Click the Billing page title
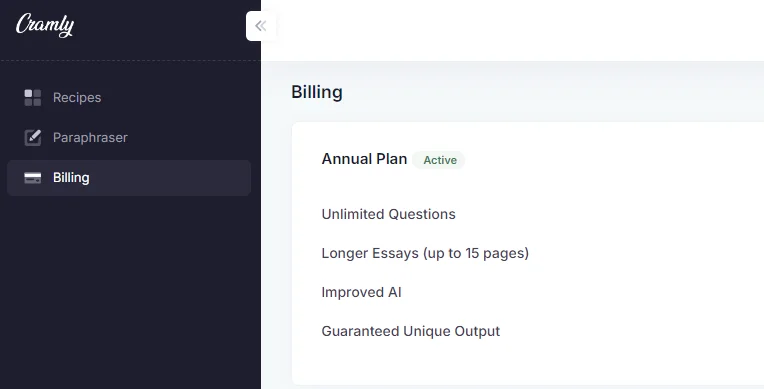Screen dimensions: 764x389 (317, 92)
